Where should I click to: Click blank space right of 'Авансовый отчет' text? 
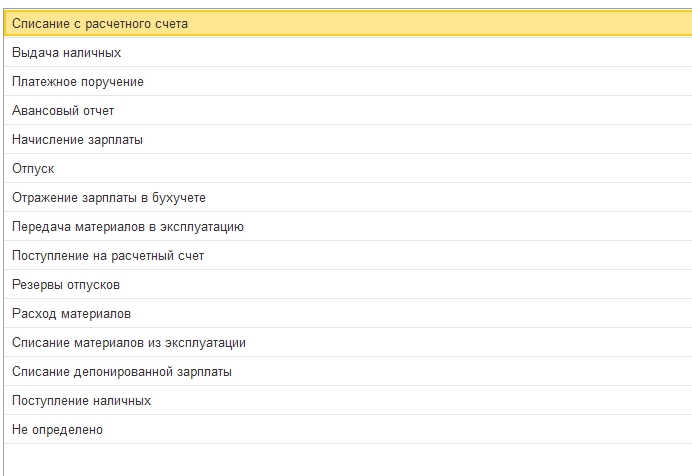400,110
